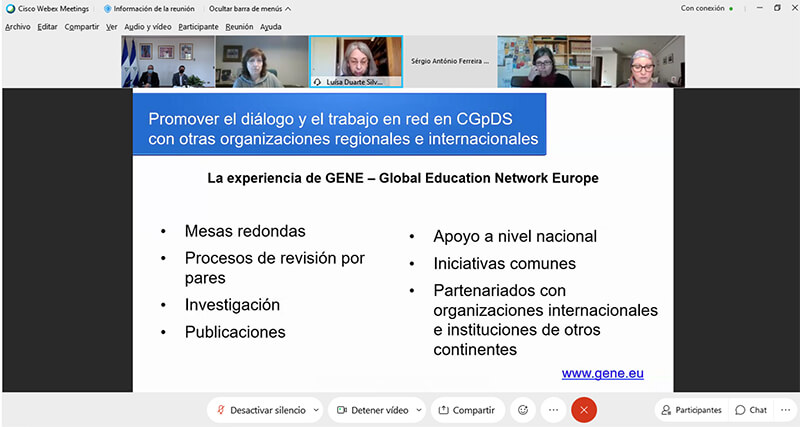Screen dimensions: 800x427
Task: Open the Participantes panel
Action: (x=692, y=410)
